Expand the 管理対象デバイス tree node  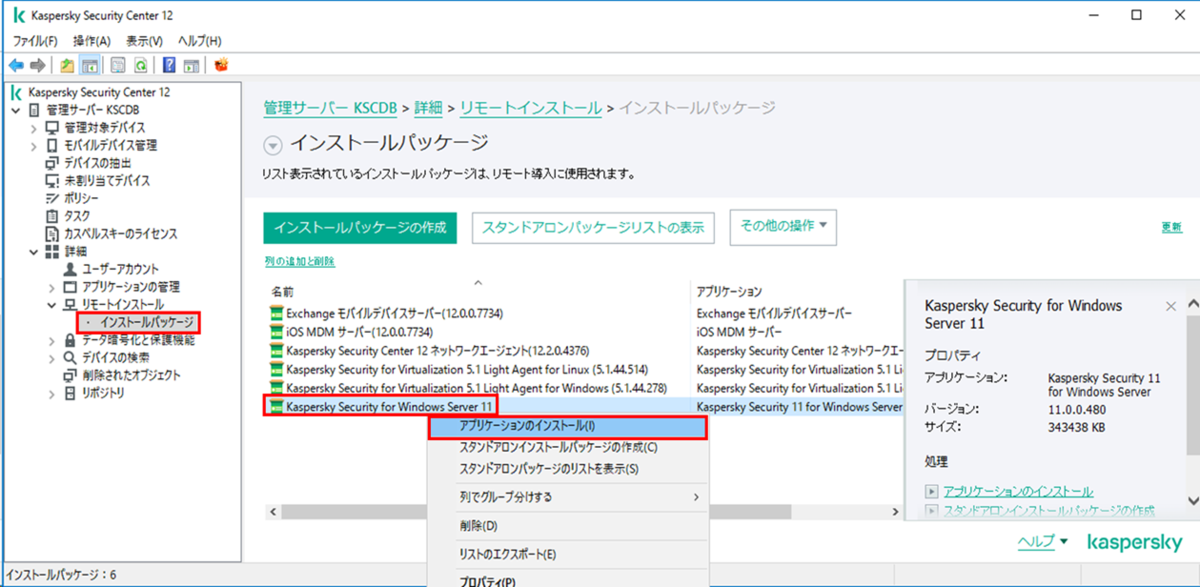33,128
